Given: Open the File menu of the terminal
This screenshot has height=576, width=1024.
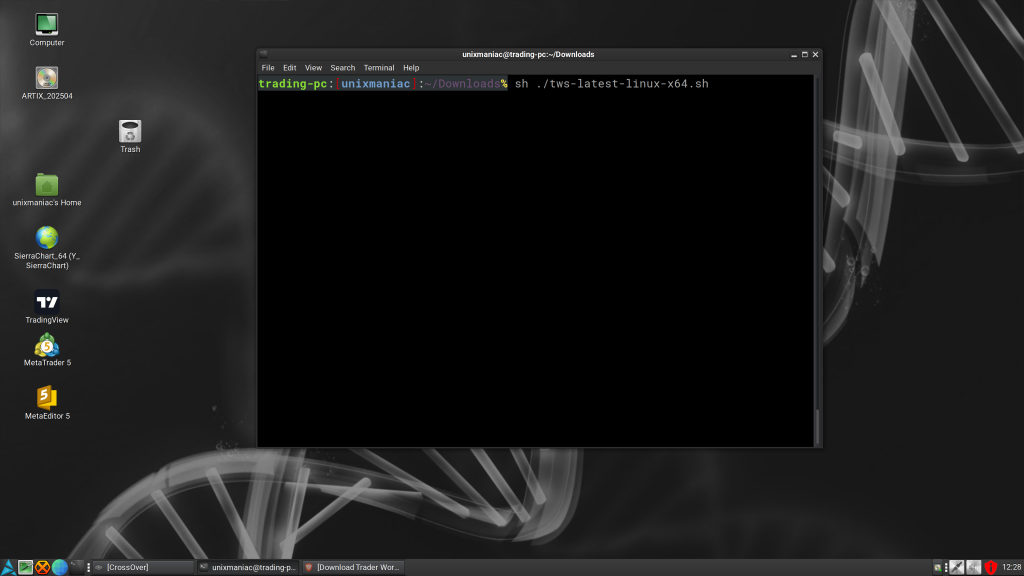Looking at the screenshot, I should [267, 67].
